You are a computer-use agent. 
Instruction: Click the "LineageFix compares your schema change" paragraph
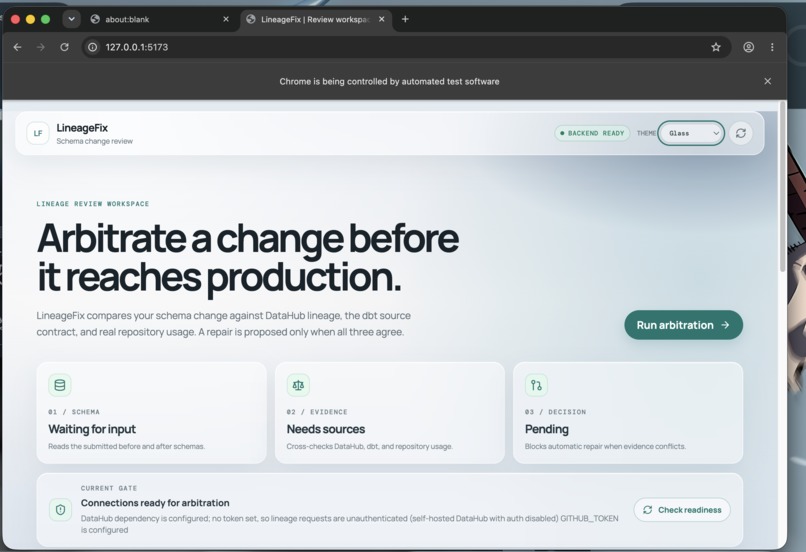click(224, 324)
